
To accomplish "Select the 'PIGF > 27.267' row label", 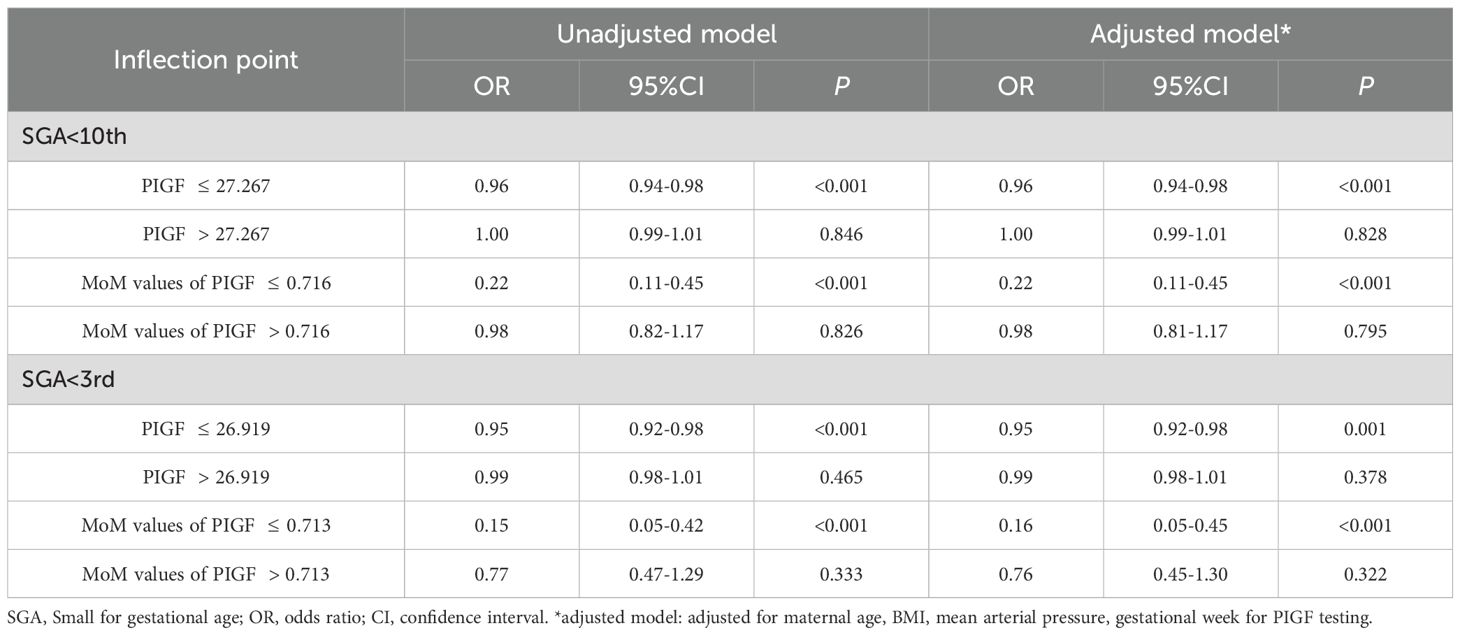I will pos(206,234).
